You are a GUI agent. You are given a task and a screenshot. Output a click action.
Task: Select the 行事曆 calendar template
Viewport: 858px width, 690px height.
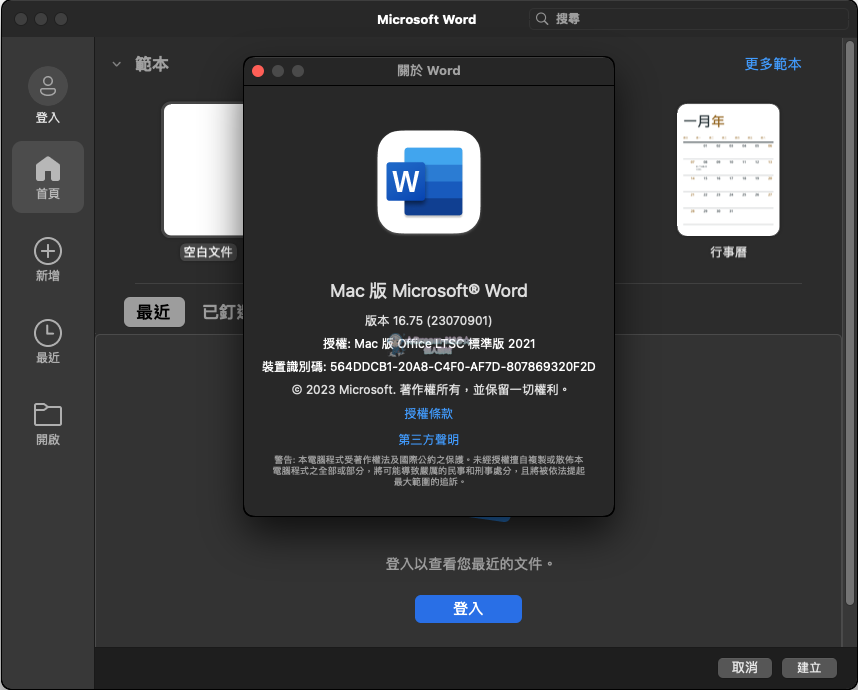click(728, 170)
